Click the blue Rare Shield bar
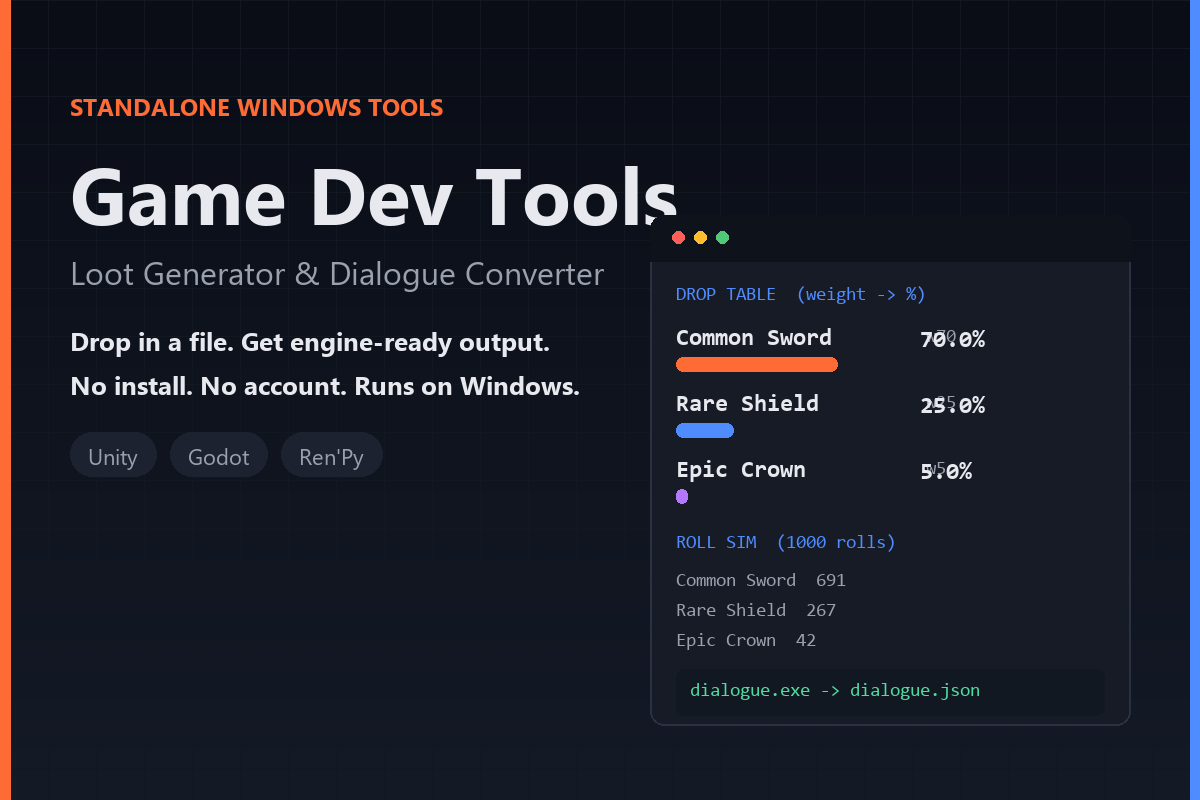 (x=705, y=430)
